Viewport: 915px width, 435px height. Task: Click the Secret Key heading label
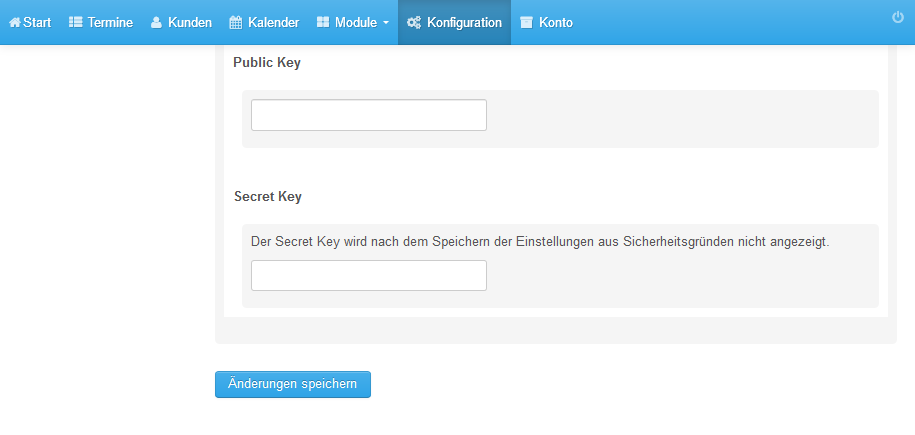coord(268,197)
